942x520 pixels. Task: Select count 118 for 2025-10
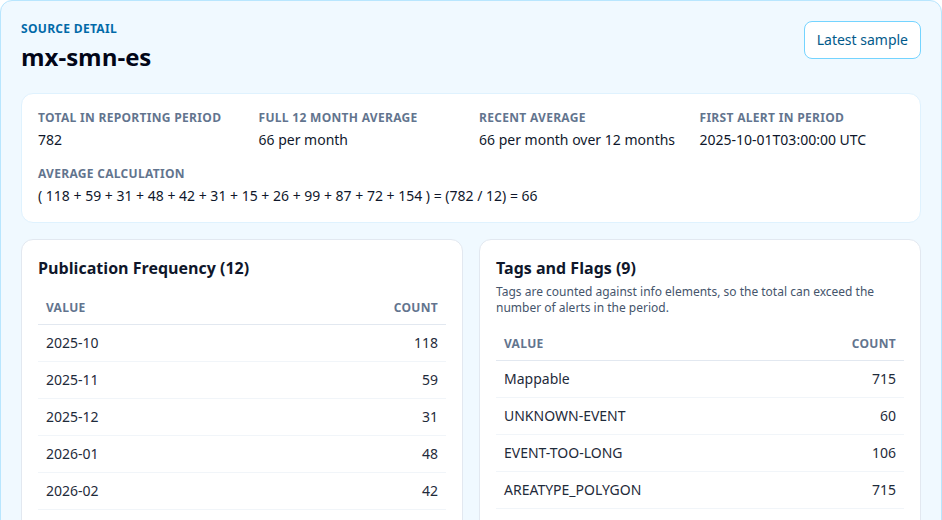click(x=426, y=343)
